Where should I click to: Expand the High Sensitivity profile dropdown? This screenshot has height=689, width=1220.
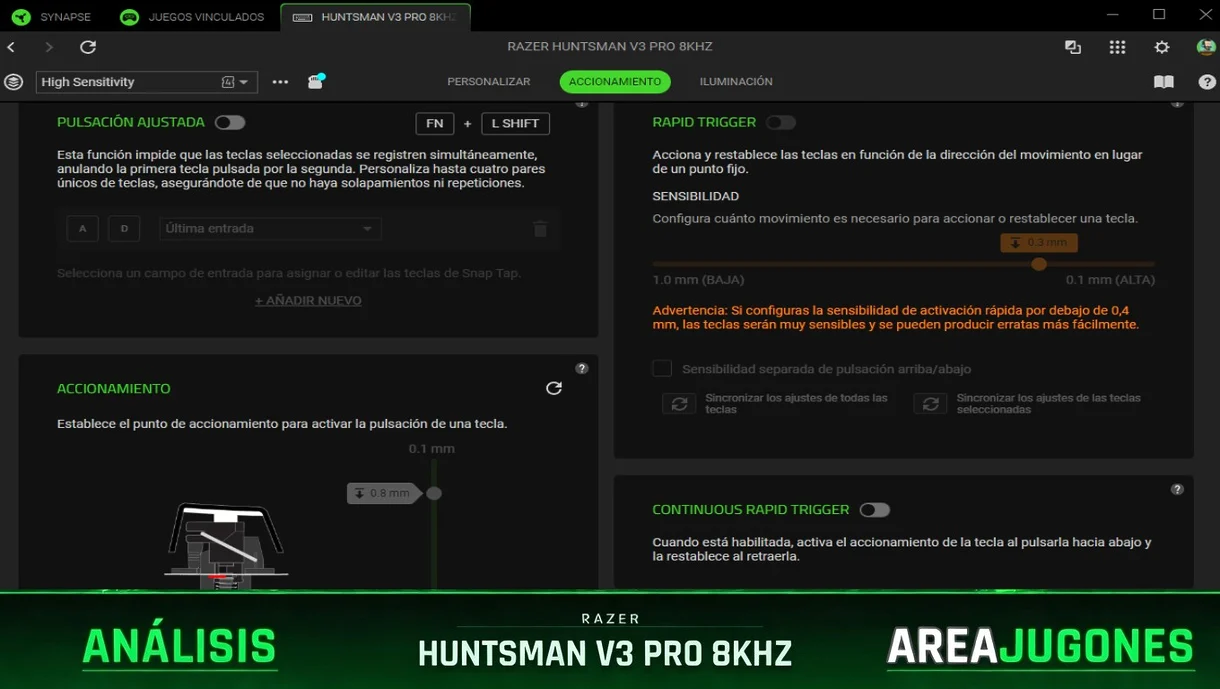coord(243,82)
